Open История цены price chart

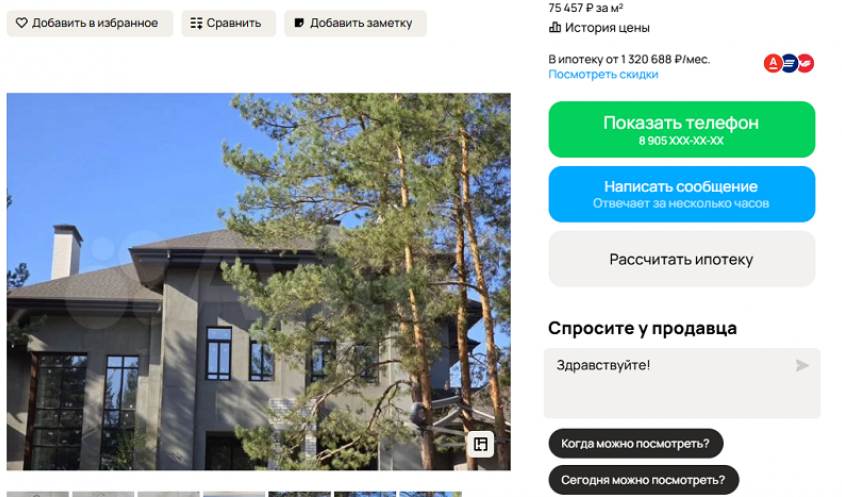599,27
